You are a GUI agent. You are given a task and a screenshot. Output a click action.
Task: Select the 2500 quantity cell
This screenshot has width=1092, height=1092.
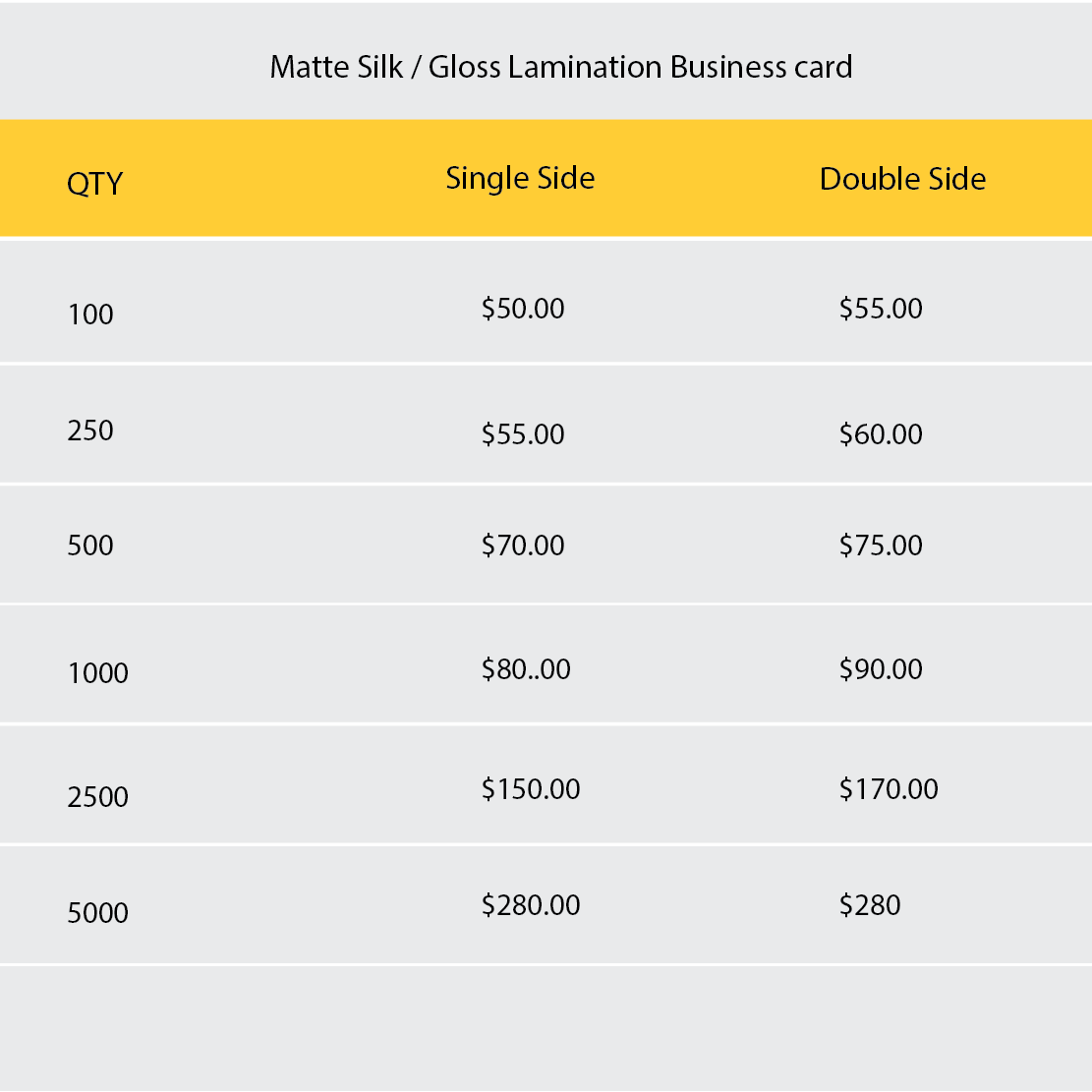tap(98, 797)
